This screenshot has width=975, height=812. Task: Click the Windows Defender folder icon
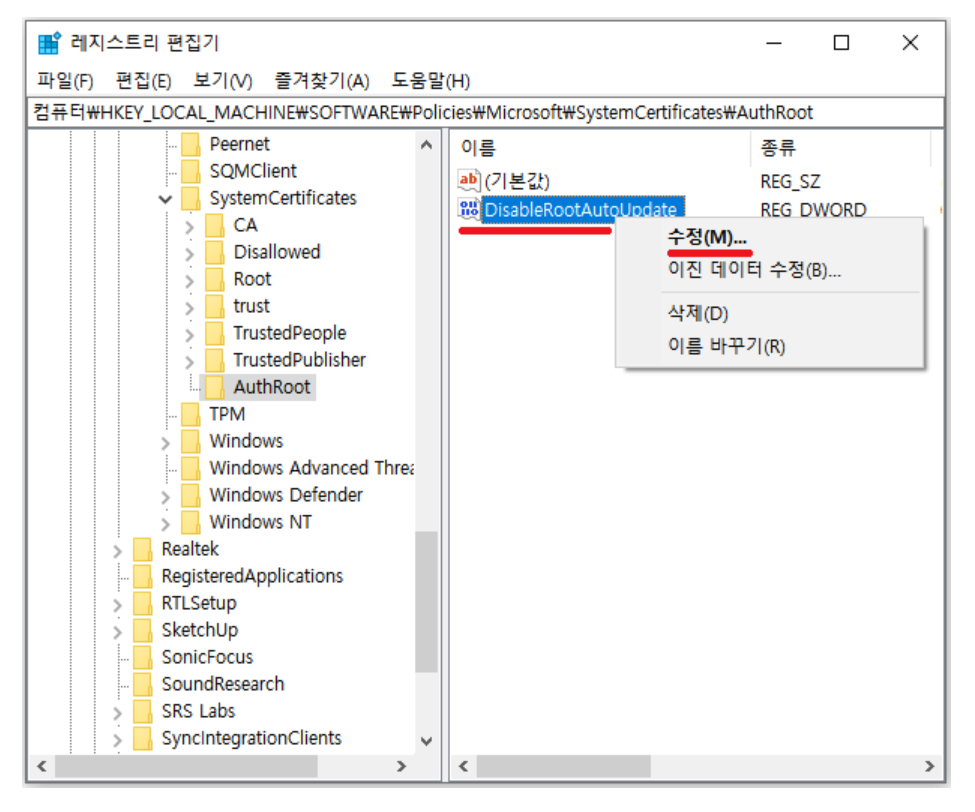pos(190,496)
